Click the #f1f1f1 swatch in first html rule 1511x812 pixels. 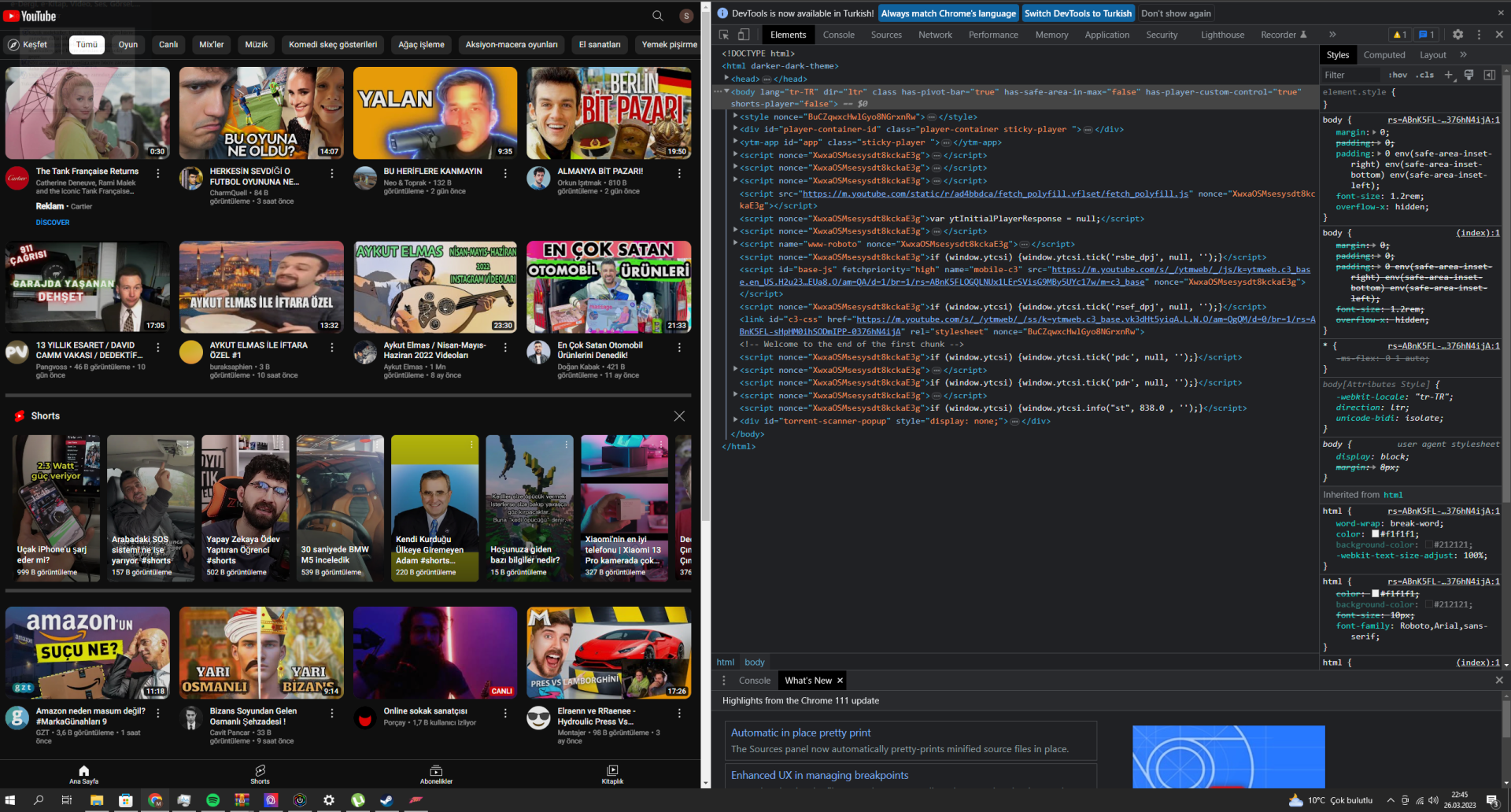tap(1375, 534)
